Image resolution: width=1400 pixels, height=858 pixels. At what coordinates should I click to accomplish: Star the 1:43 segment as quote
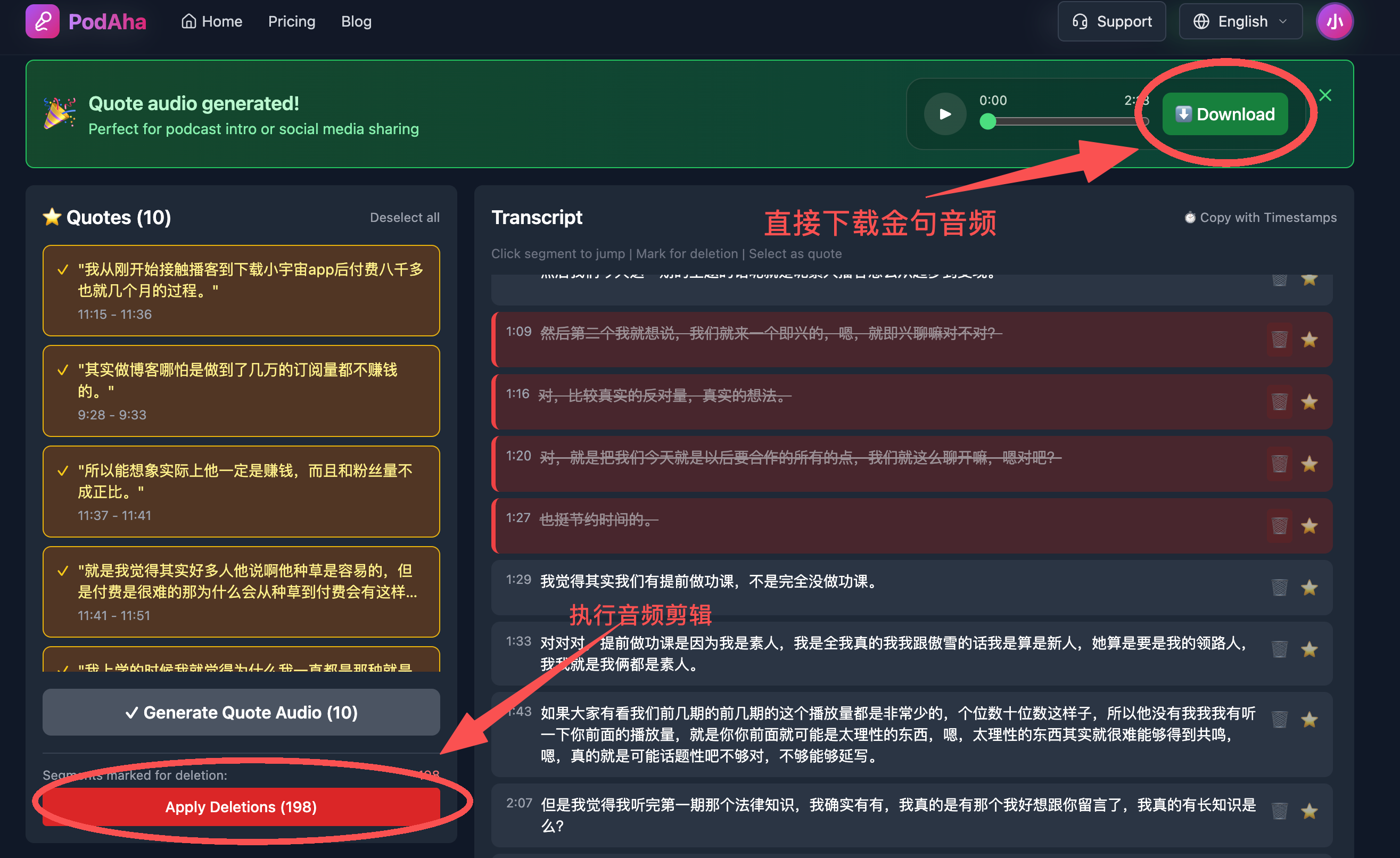[x=1309, y=720]
